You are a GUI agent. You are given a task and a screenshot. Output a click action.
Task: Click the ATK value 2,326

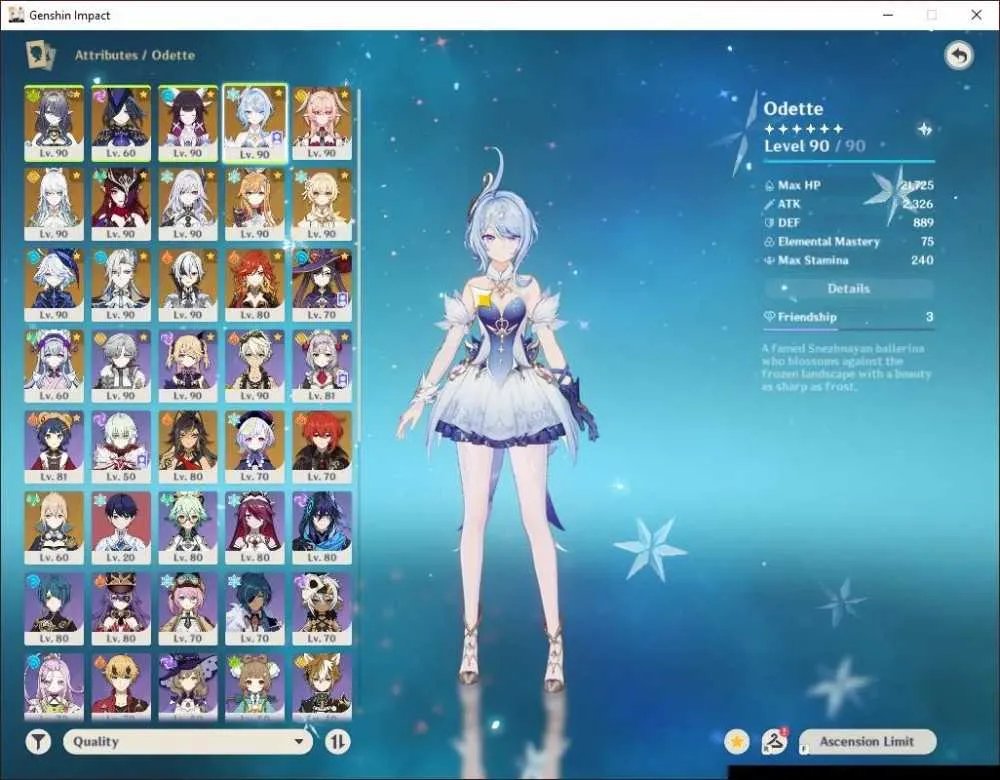(918, 204)
